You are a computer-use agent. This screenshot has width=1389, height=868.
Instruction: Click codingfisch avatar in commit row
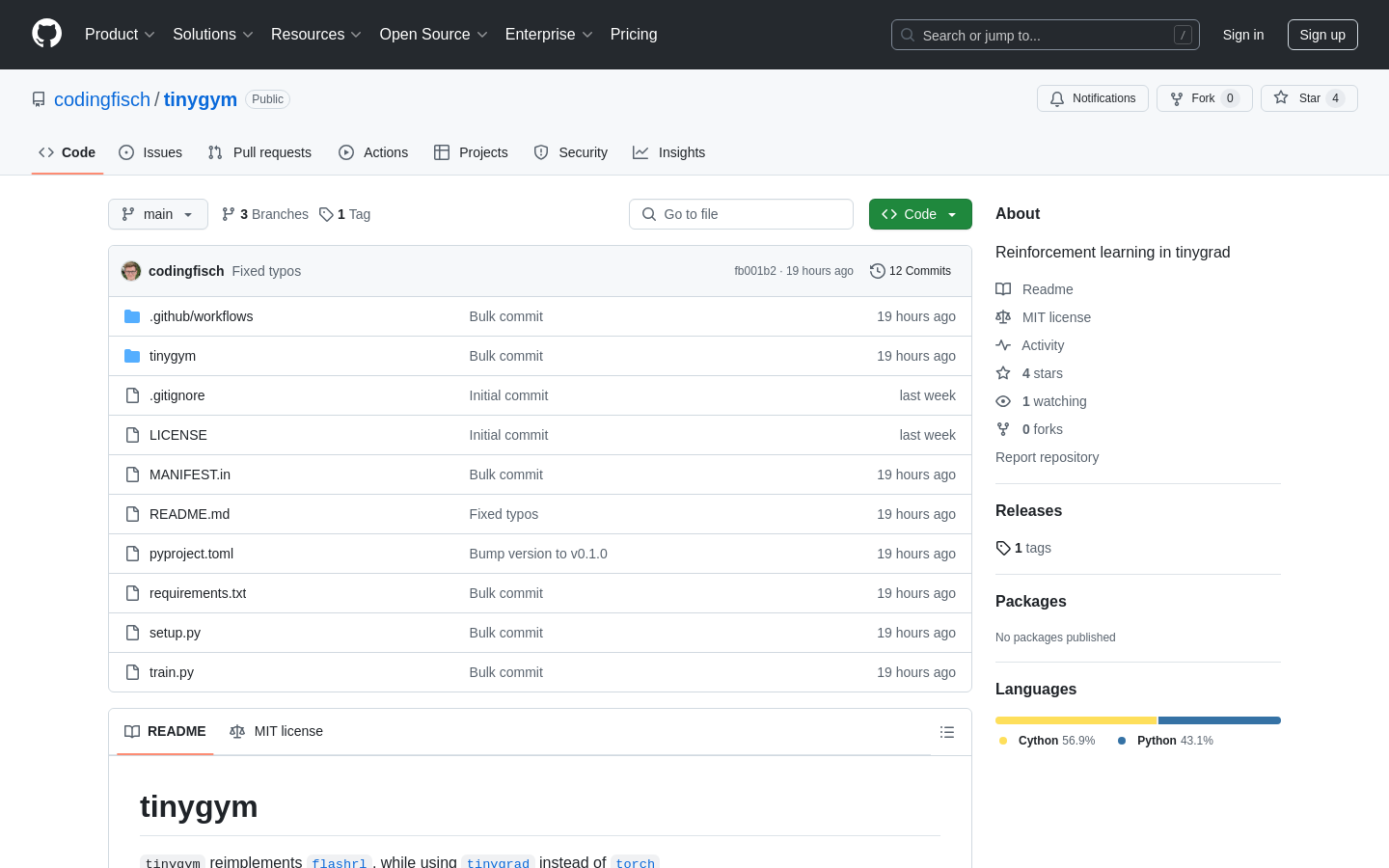point(131,271)
